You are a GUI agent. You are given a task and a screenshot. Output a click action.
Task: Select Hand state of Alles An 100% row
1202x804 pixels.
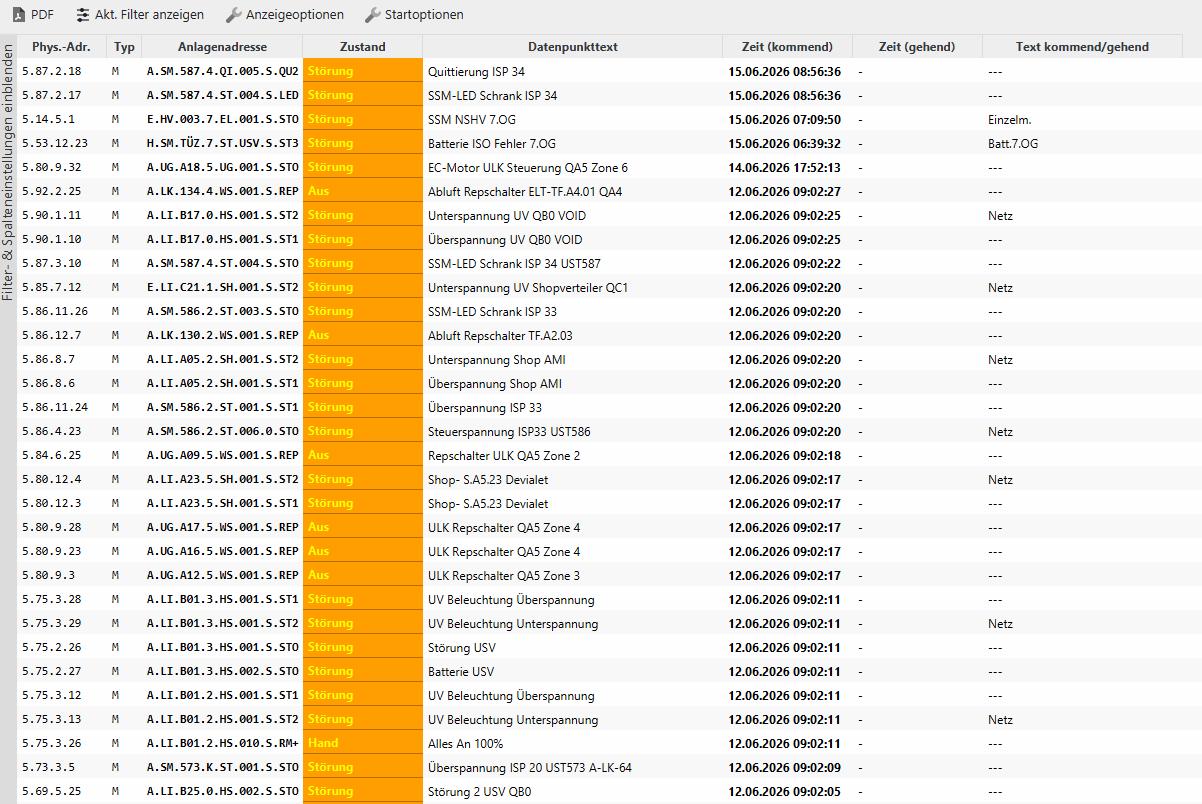(362, 743)
